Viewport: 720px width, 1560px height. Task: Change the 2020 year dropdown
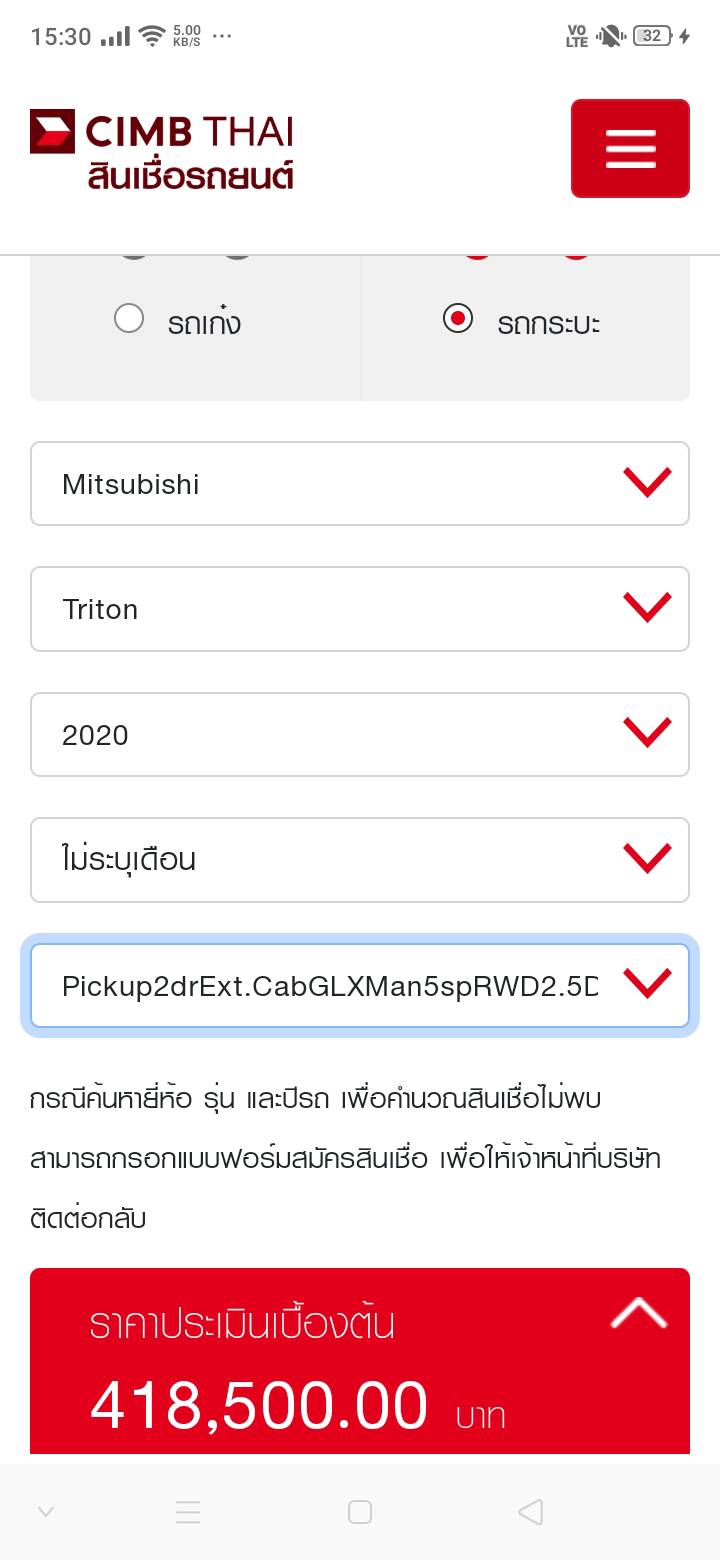(x=360, y=734)
